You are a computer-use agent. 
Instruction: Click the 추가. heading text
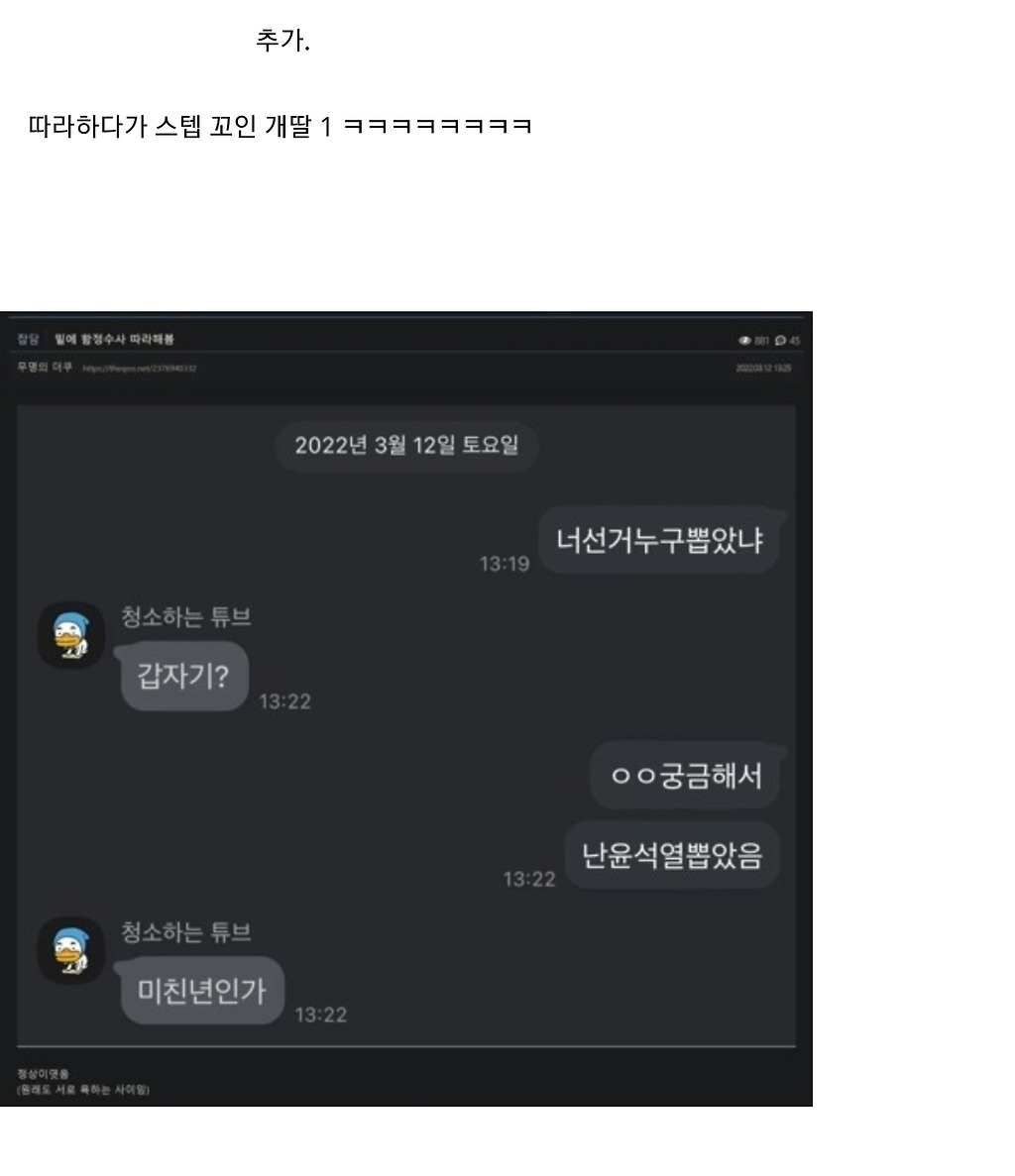pos(282,41)
